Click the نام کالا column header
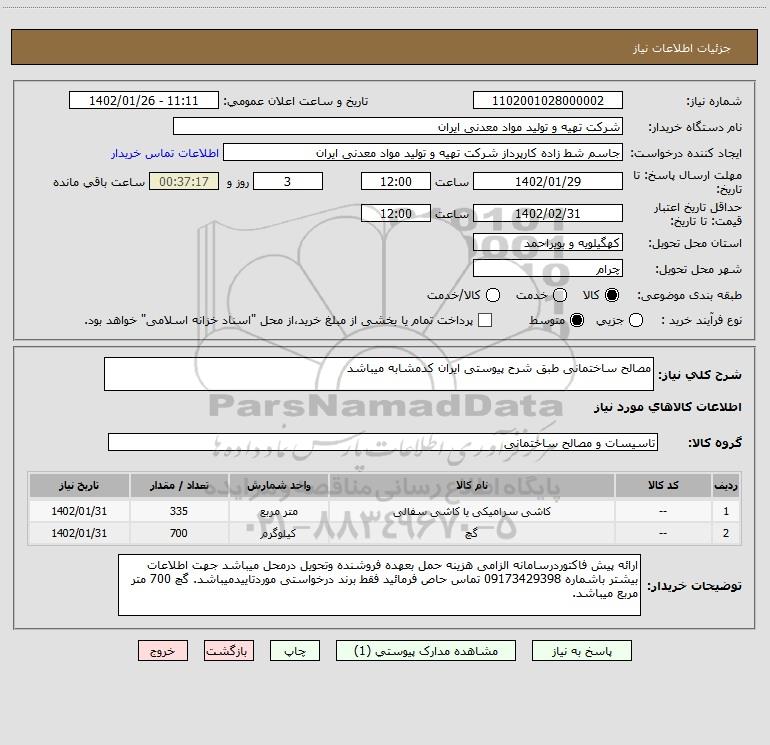Image resolution: width=770 pixels, height=745 pixels. (x=471, y=485)
